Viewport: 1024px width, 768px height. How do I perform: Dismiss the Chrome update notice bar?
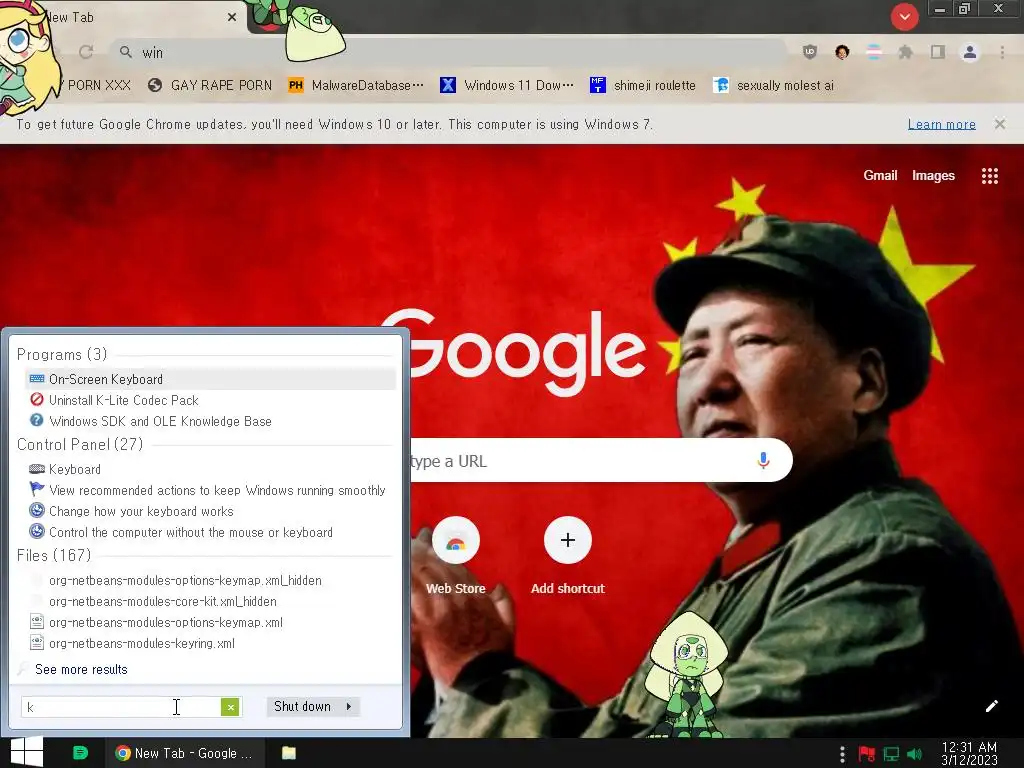click(1000, 124)
